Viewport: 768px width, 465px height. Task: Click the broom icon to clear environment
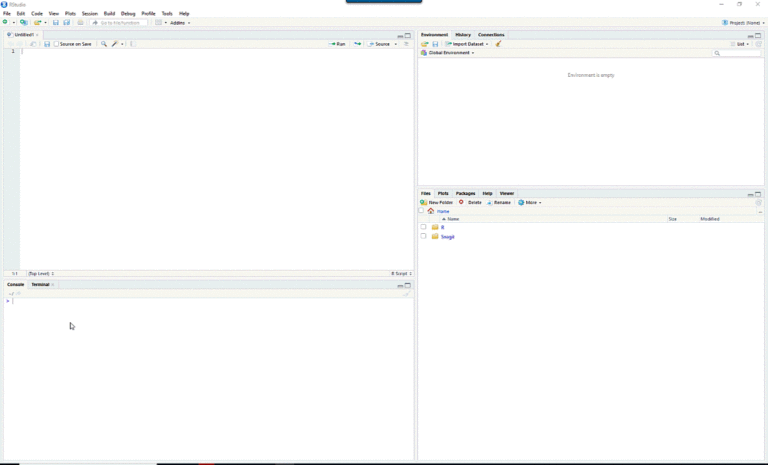tap(498, 44)
